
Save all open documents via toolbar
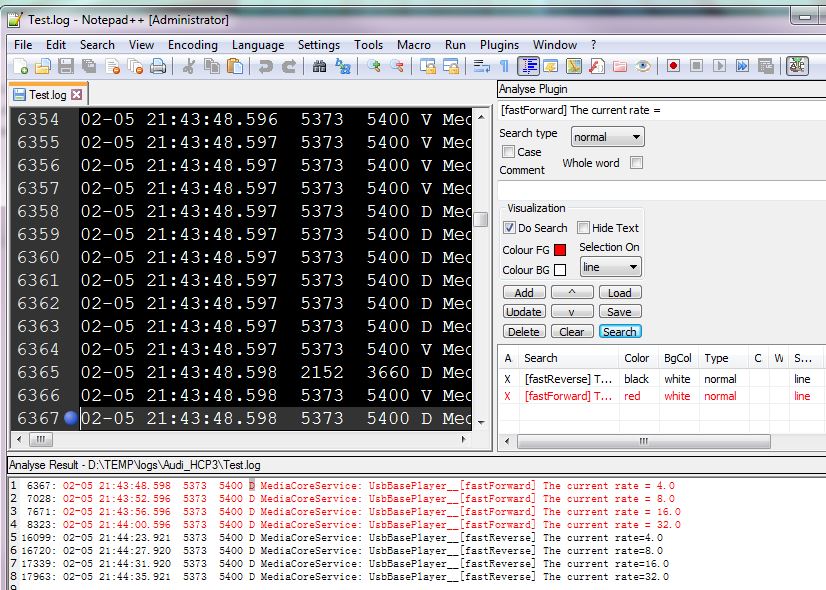click(90, 65)
